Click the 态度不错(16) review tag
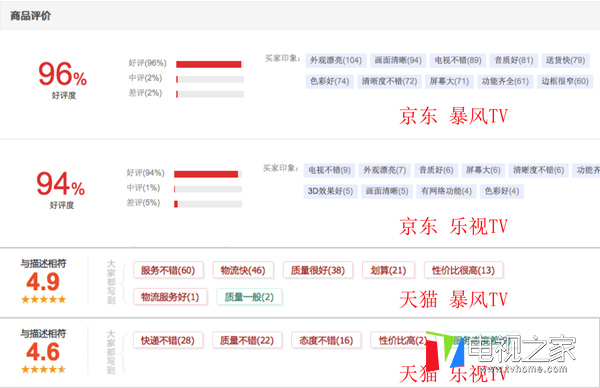Screen dimensions: 600x388 tap(326, 341)
